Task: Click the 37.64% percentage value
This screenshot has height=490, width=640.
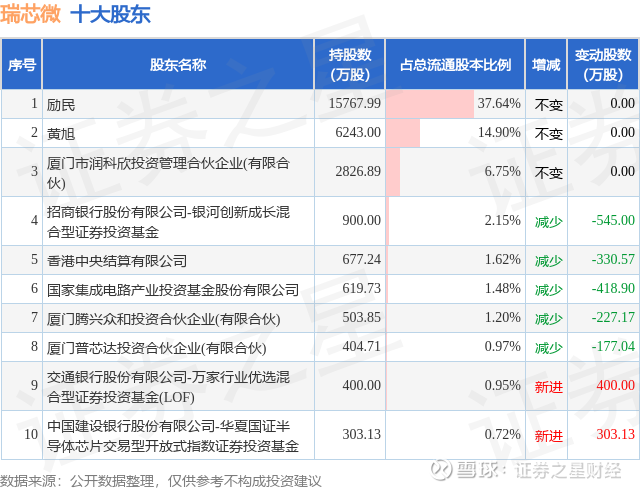Action: coord(499,103)
